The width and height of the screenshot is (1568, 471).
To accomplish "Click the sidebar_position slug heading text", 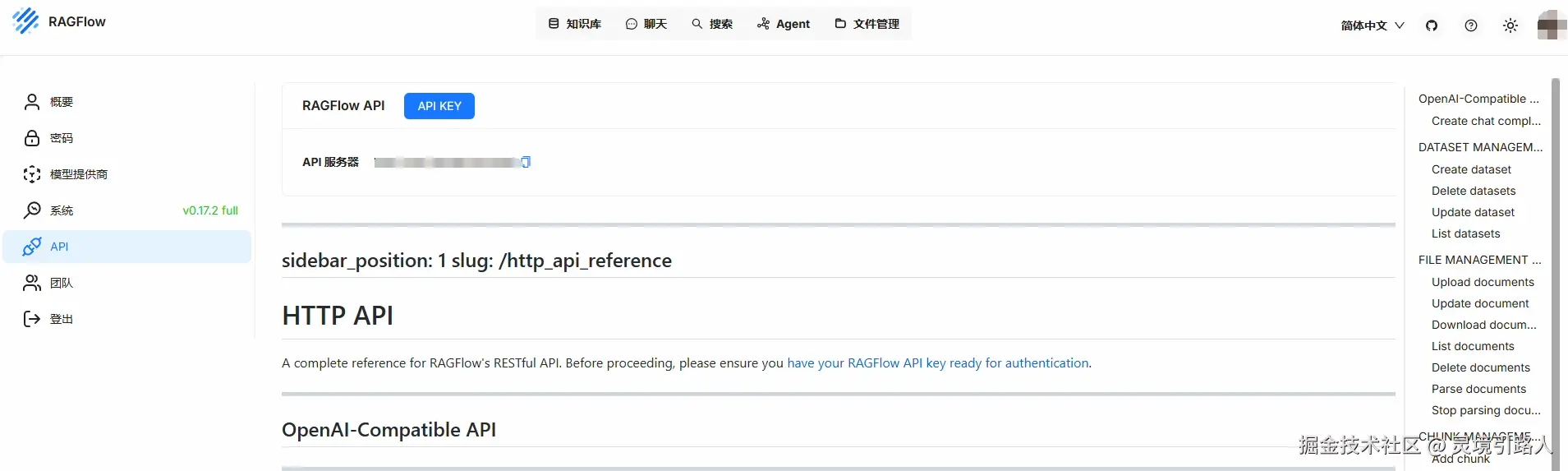I will coord(476,261).
